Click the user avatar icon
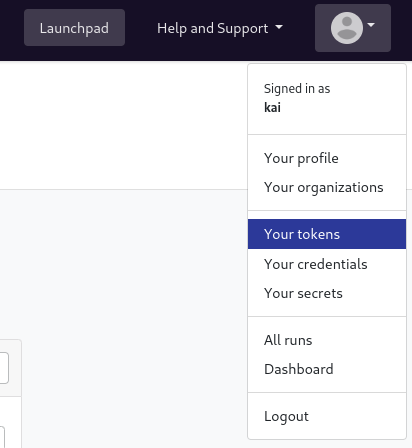This screenshot has width=412, height=448. (x=347, y=28)
